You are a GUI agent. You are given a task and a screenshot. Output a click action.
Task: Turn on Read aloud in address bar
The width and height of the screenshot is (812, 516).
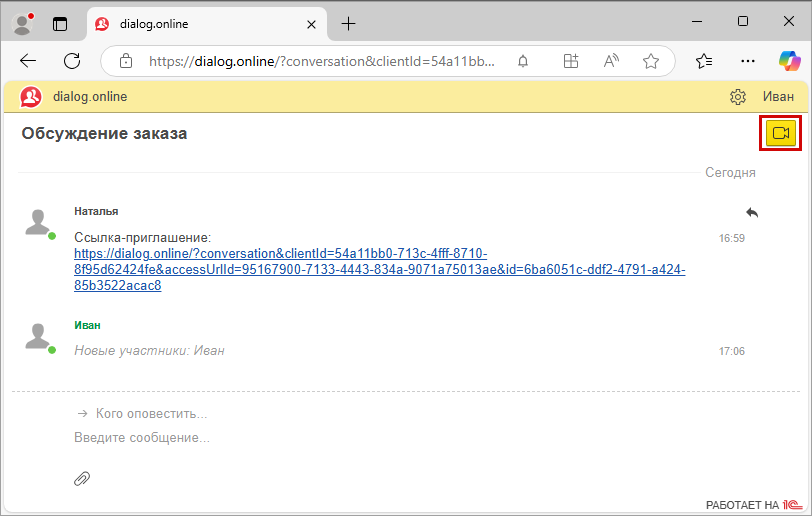611,61
